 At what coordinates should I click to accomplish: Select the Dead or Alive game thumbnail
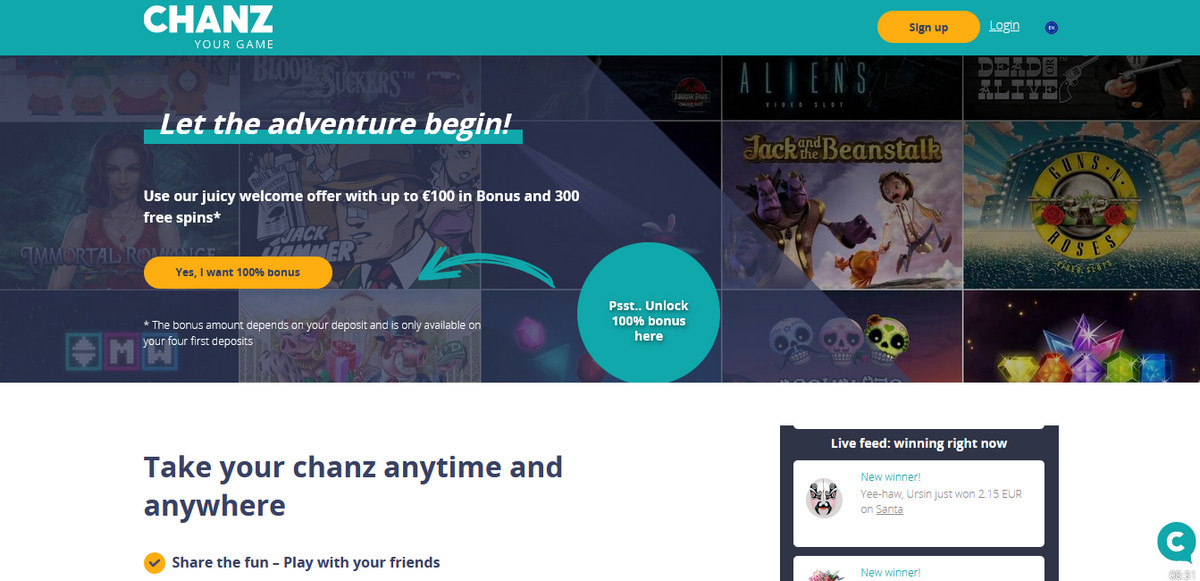pyautogui.click(x=1082, y=88)
